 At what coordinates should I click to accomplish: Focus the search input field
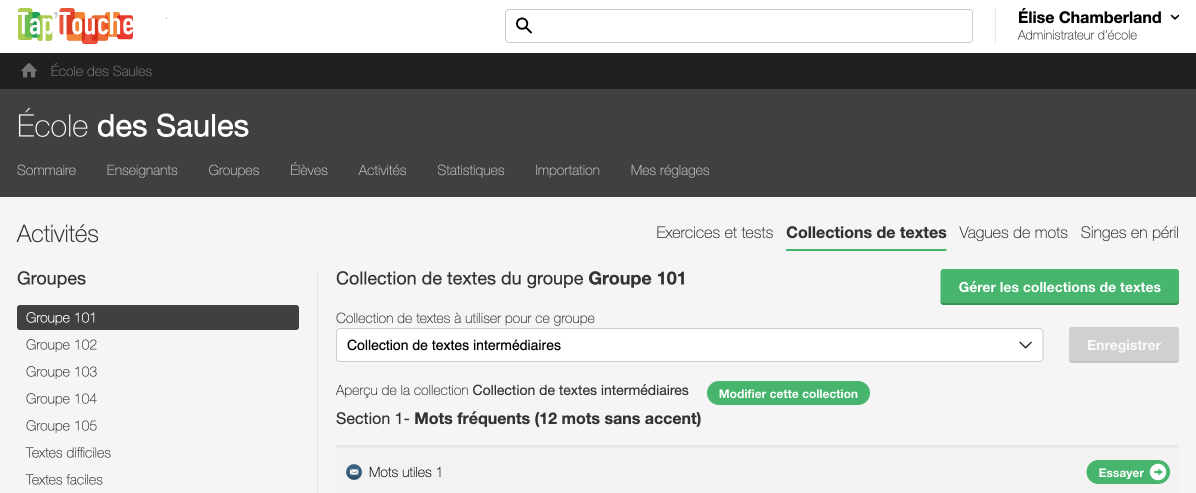point(750,26)
